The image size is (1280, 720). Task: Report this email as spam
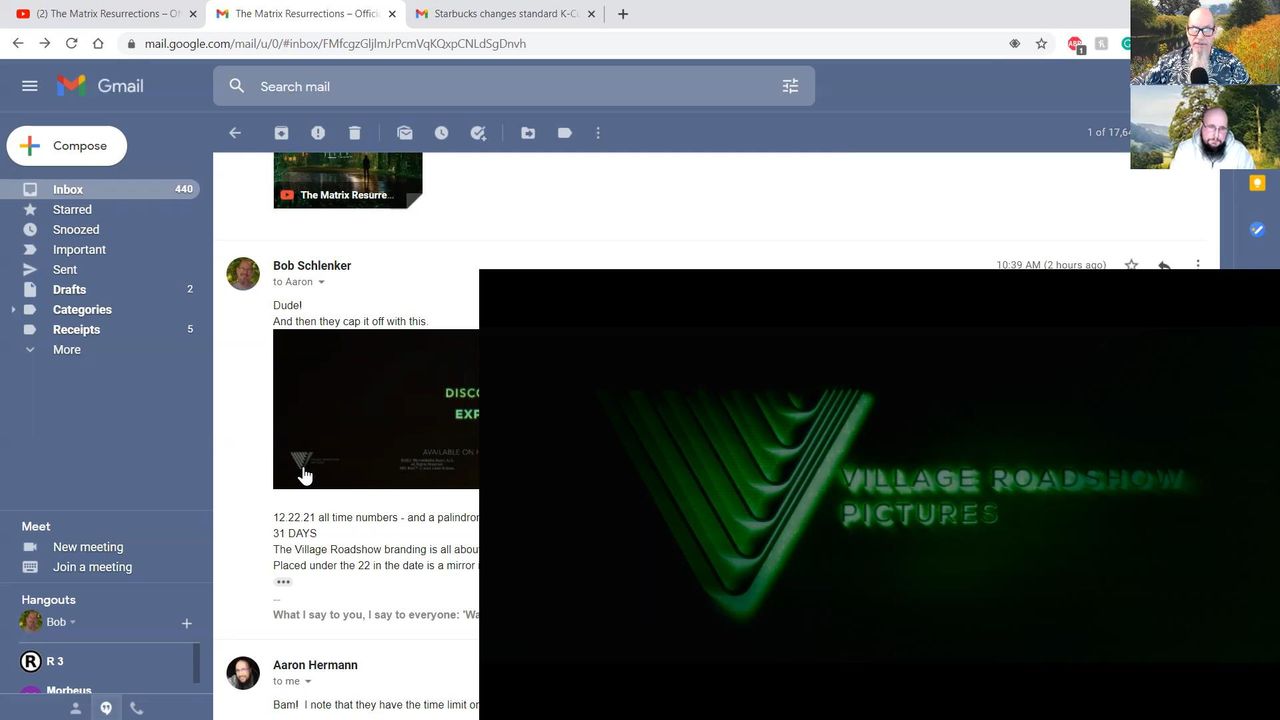click(x=318, y=133)
